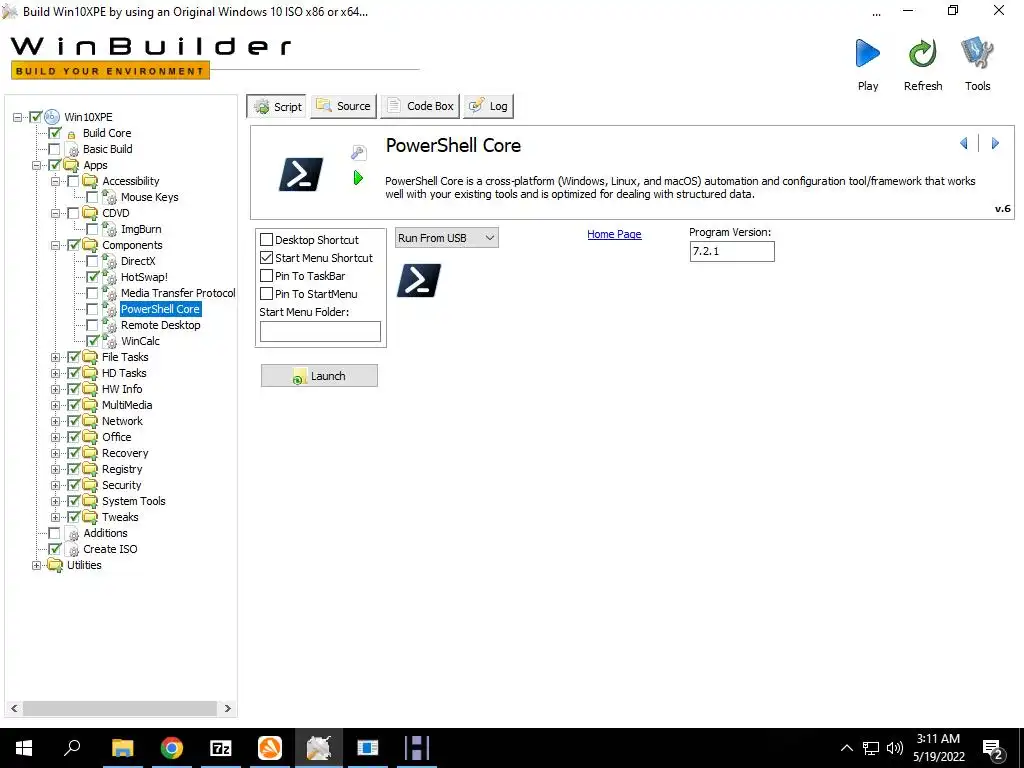Click the wrench edit script icon

[359, 152]
